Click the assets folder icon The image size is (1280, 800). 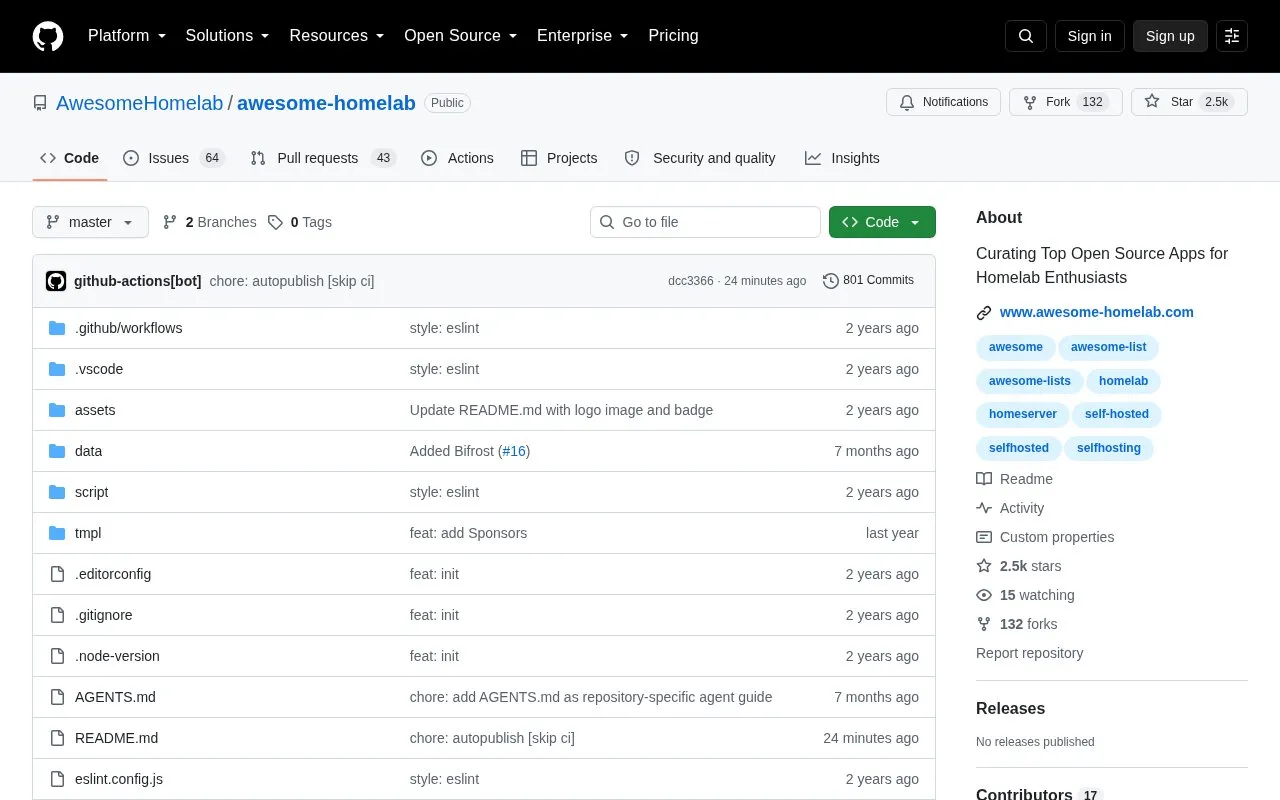tap(57, 410)
